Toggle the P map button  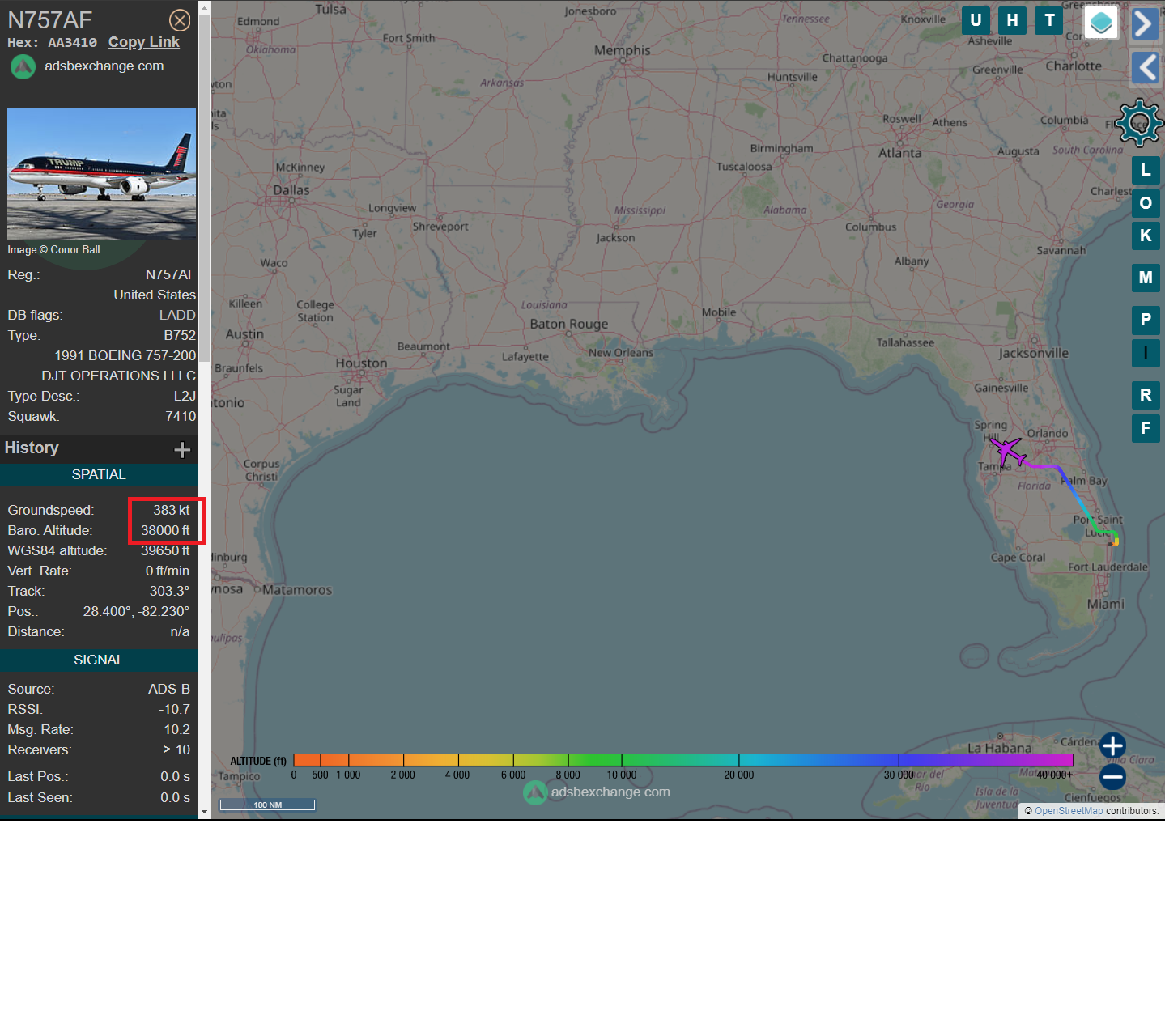(1146, 320)
